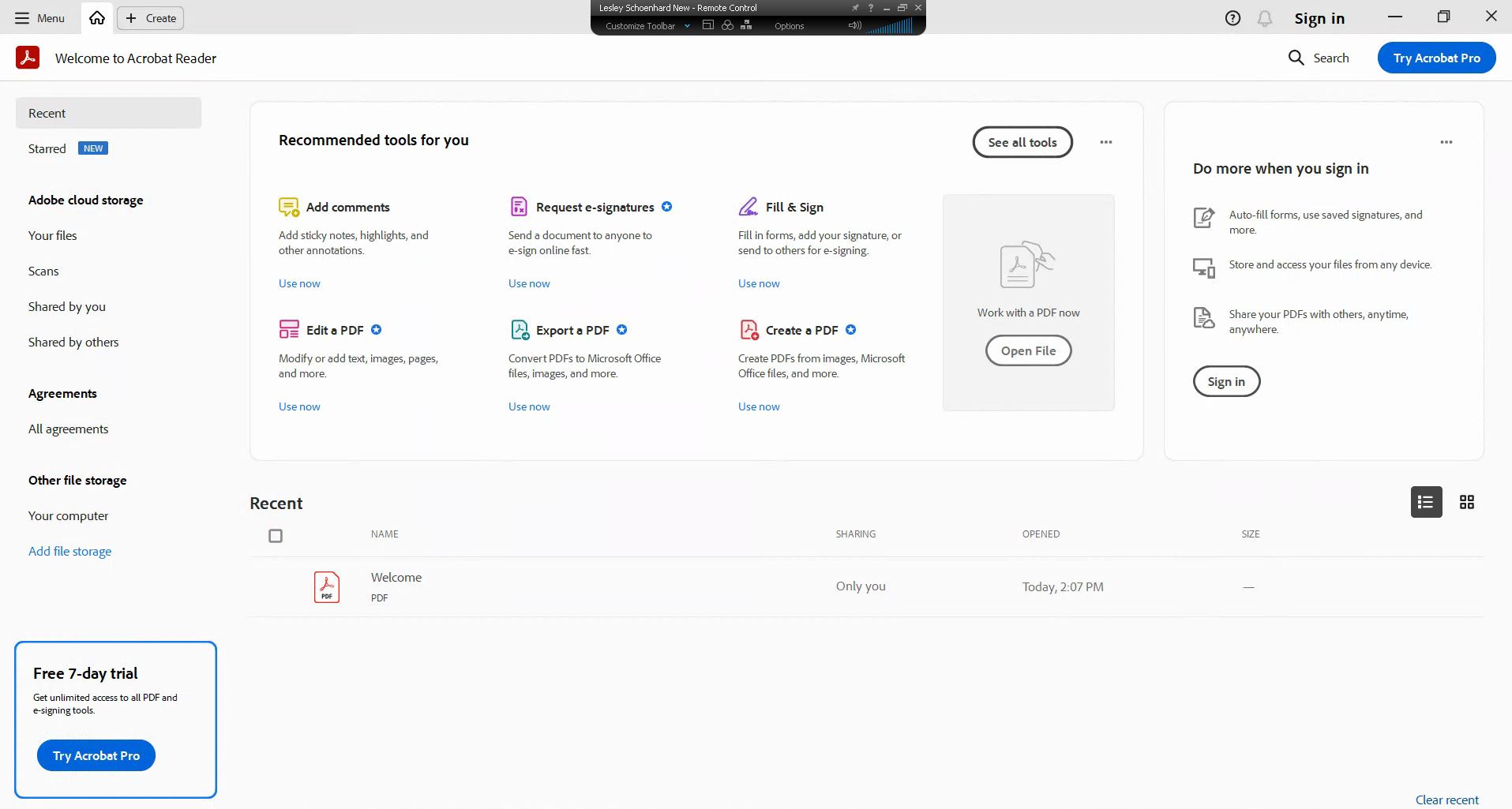Expand the Customize Toolbar dropdown arrow

(687, 26)
